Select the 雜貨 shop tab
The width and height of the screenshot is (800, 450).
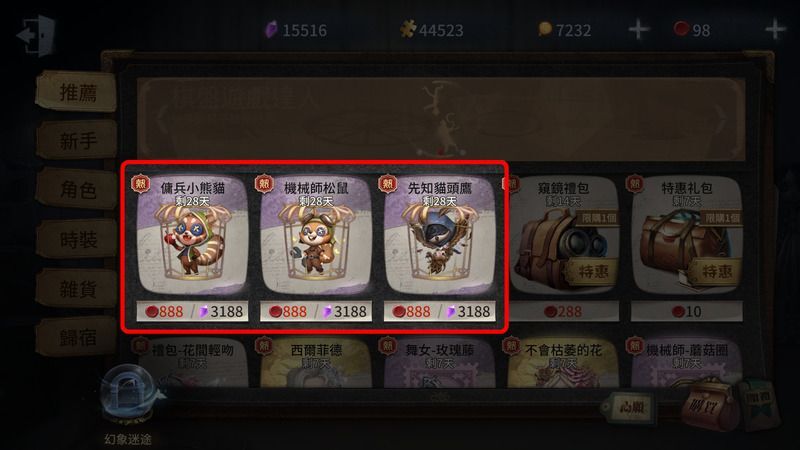[x=78, y=289]
